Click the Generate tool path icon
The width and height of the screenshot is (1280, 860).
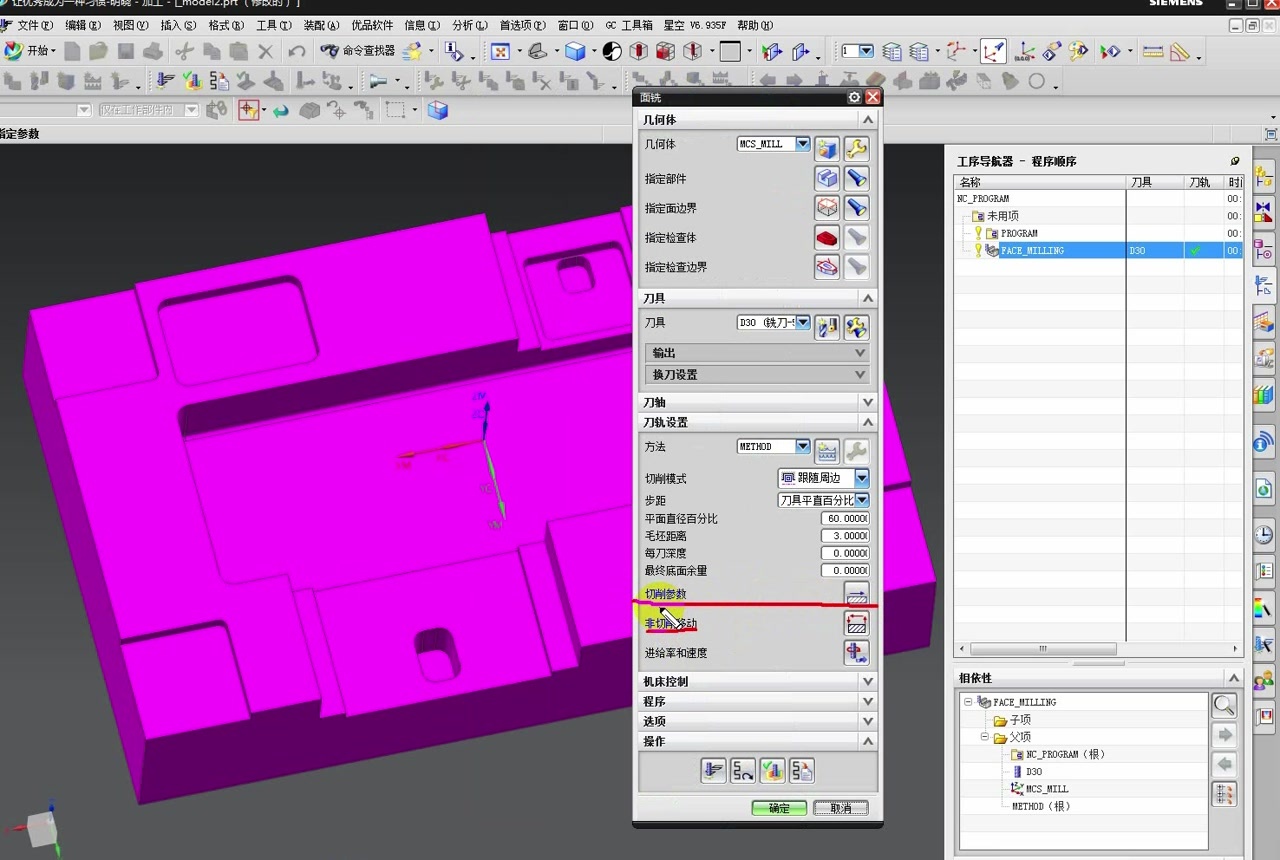713,770
